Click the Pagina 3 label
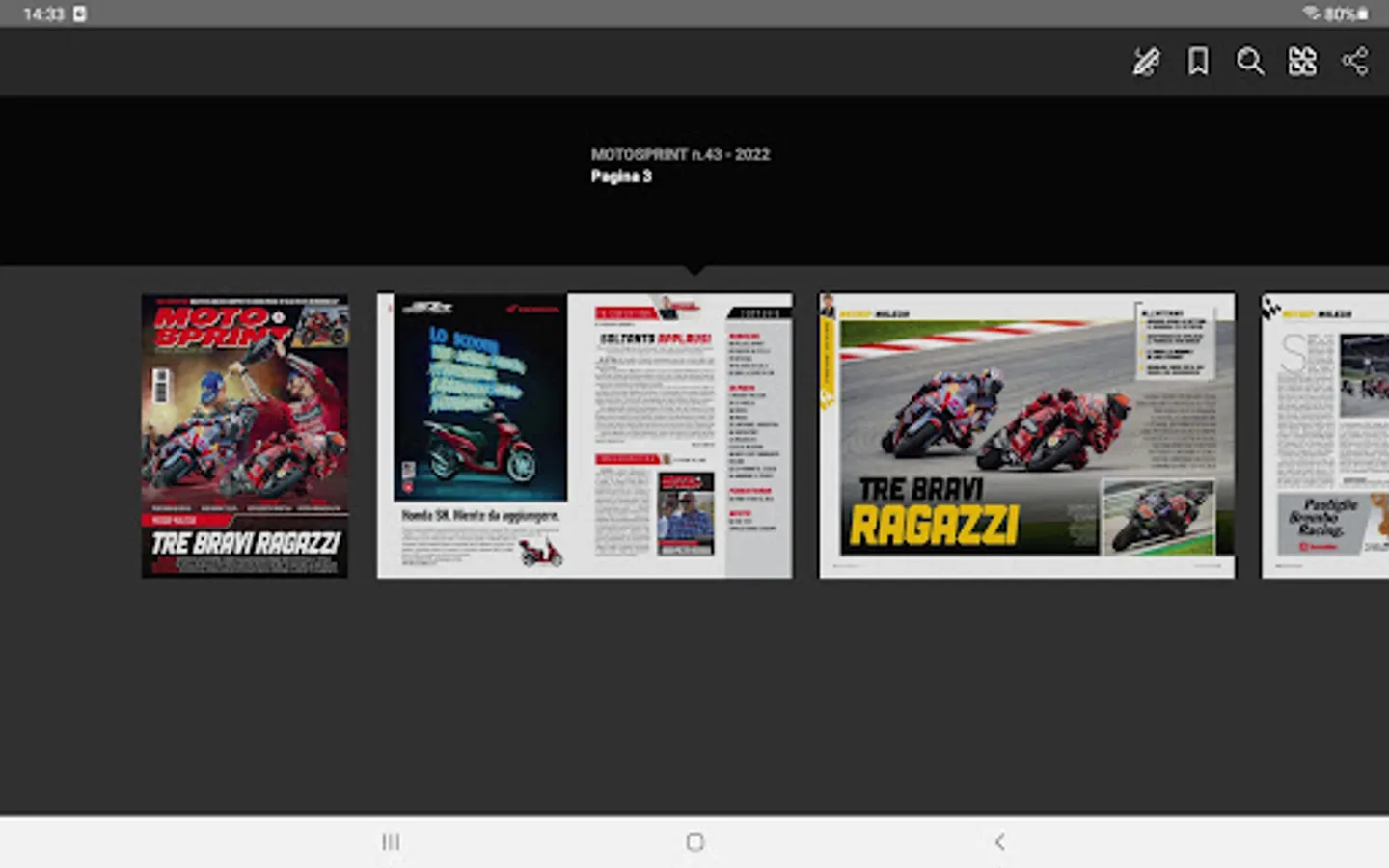 click(621, 176)
